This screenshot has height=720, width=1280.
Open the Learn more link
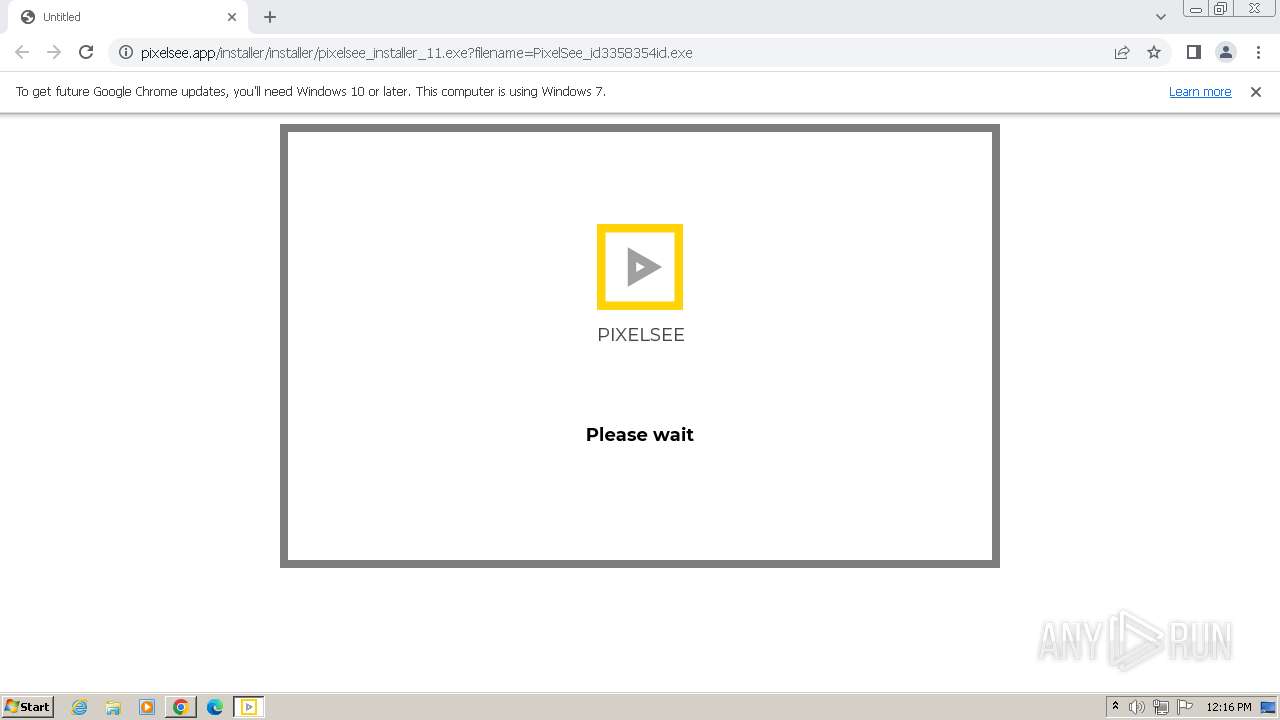point(1200,91)
